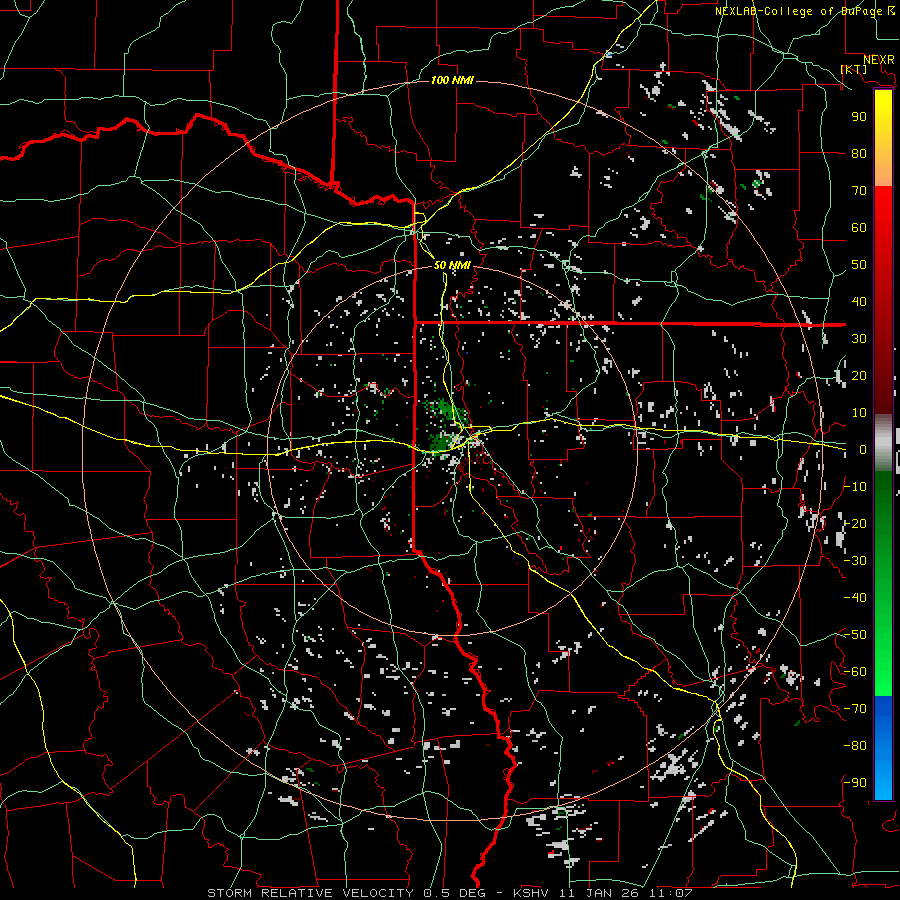Click the -50 knot scale label
Image resolution: width=900 pixels, height=900 pixels.
coord(855,635)
